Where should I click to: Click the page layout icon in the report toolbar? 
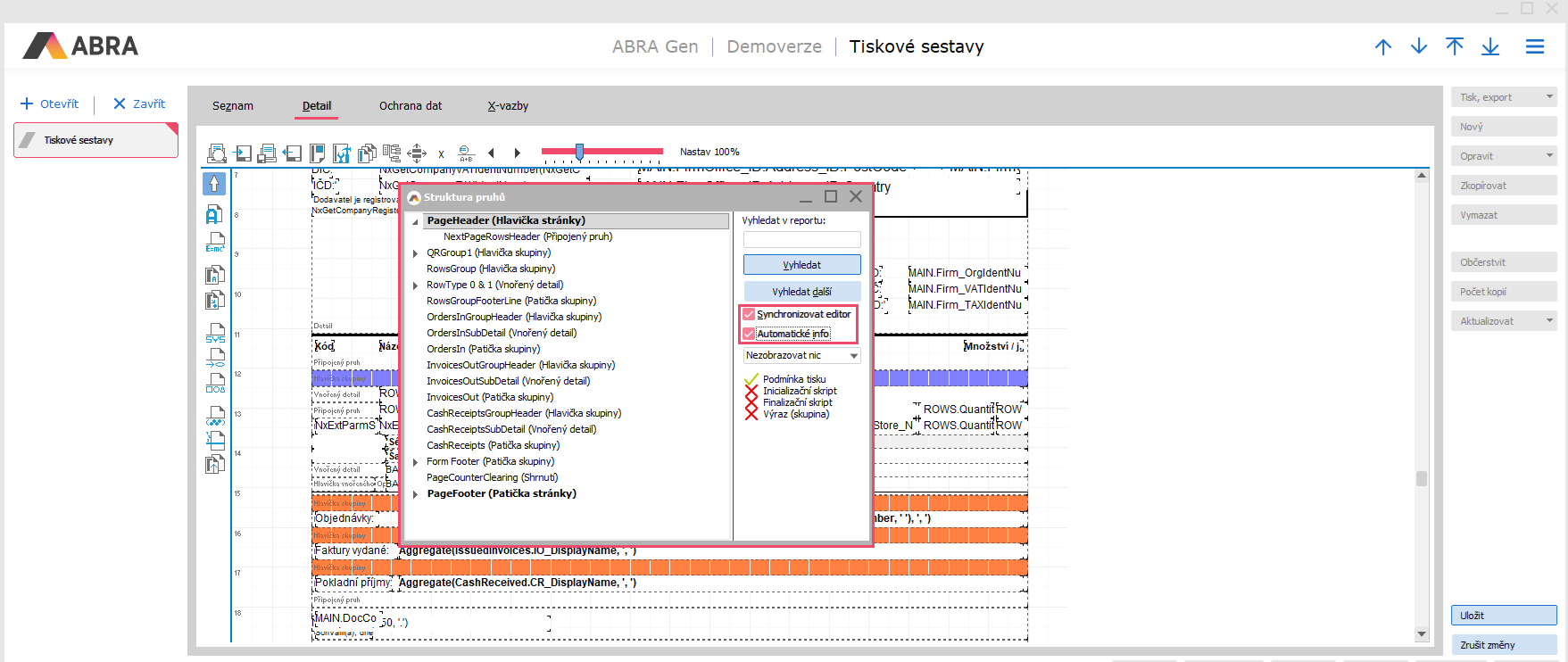[x=317, y=153]
